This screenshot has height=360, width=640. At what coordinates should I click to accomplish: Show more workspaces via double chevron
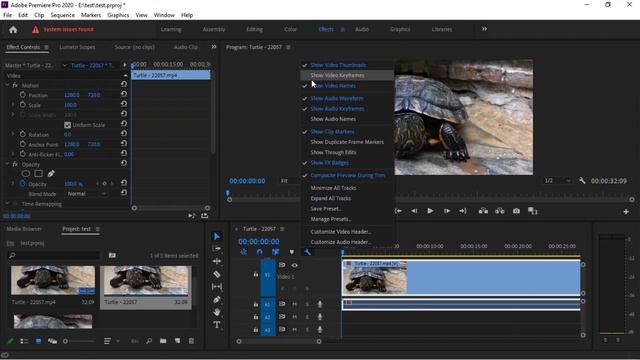coord(484,29)
